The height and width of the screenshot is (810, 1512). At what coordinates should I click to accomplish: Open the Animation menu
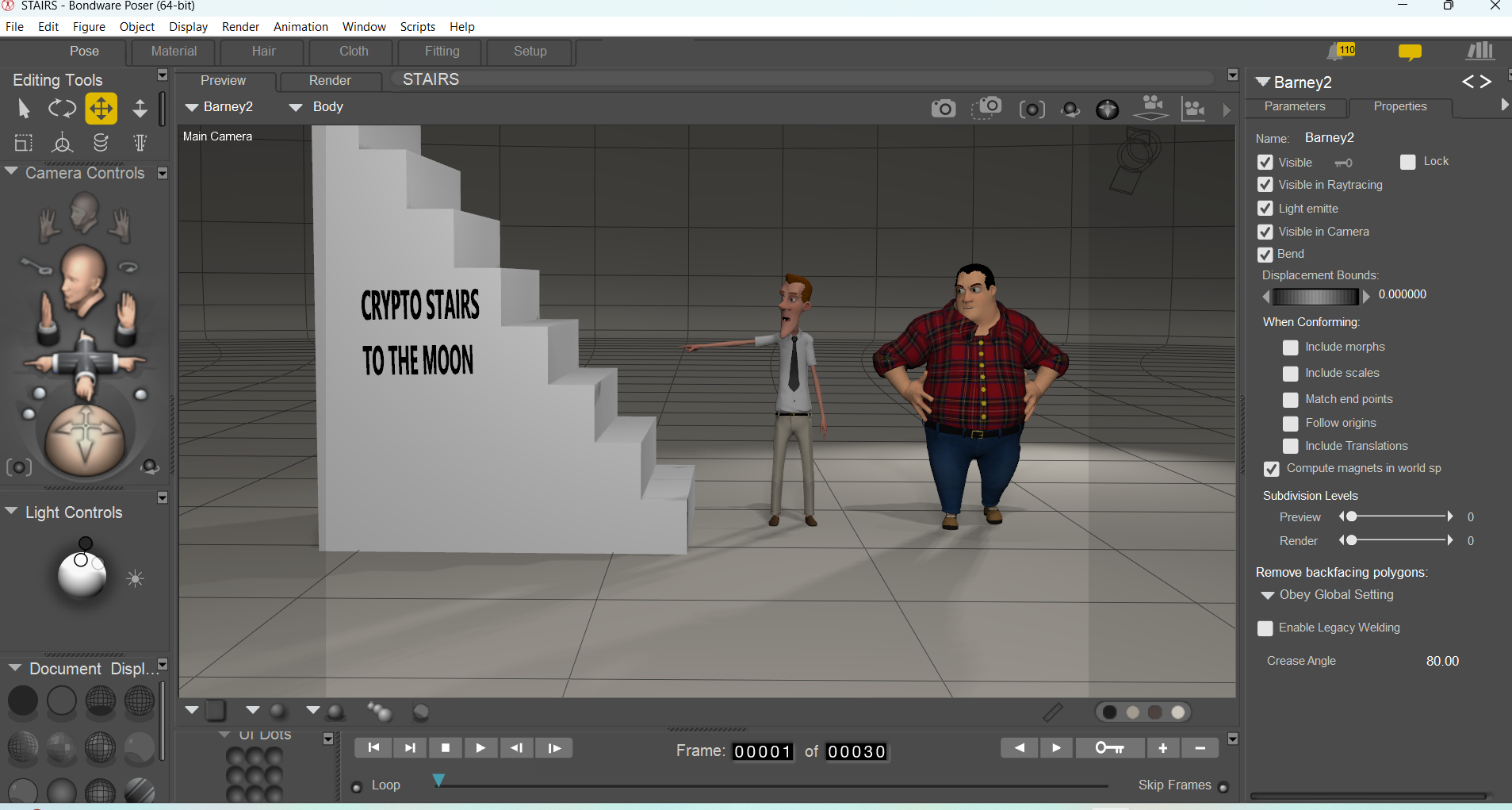click(300, 27)
